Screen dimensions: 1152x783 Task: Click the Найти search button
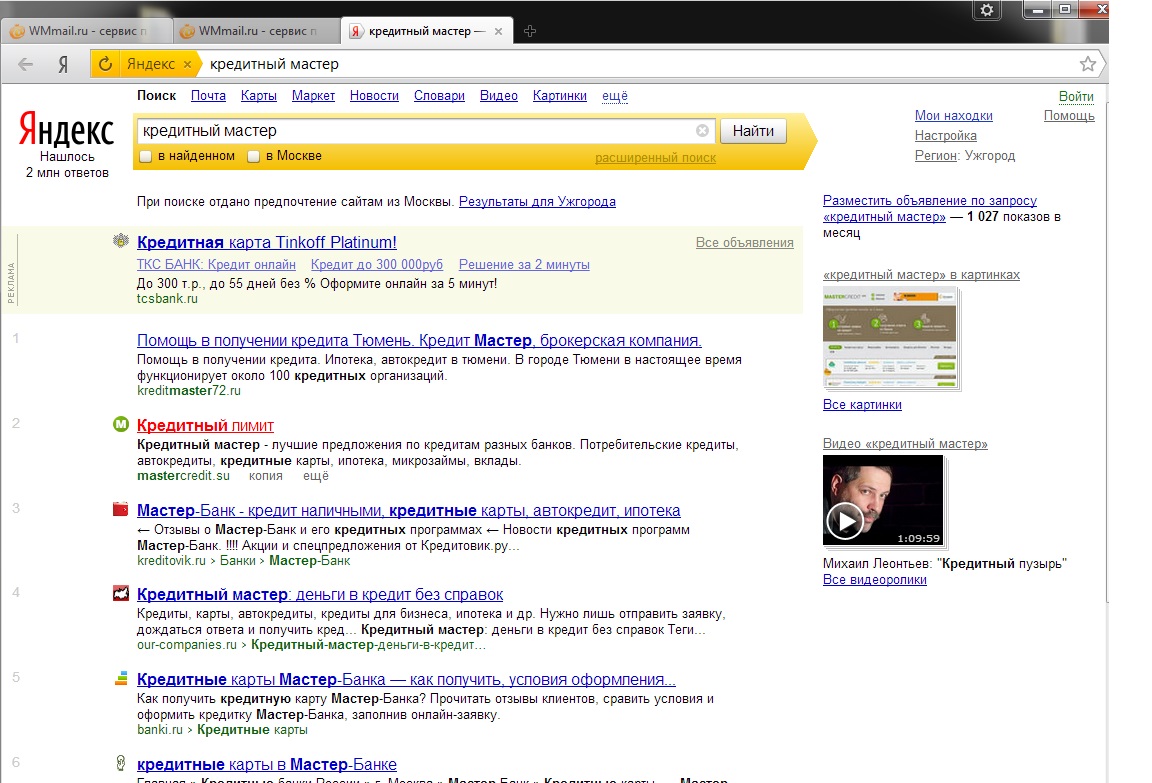point(753,131)
